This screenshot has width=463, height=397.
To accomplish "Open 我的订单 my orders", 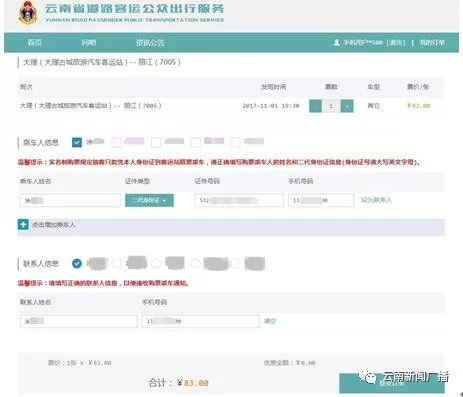I will coord(432,43).
